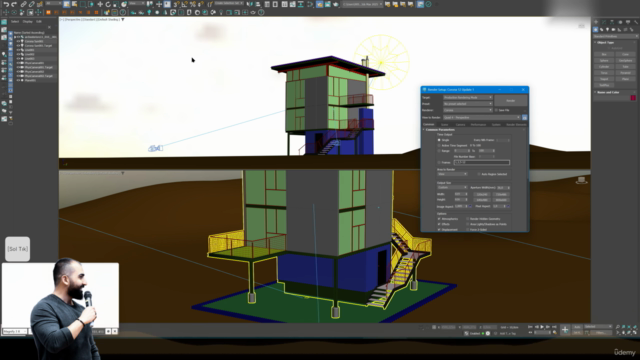Click the Render button in Render Setup
This screenshot has width=640, height=360.
(511, 100)
